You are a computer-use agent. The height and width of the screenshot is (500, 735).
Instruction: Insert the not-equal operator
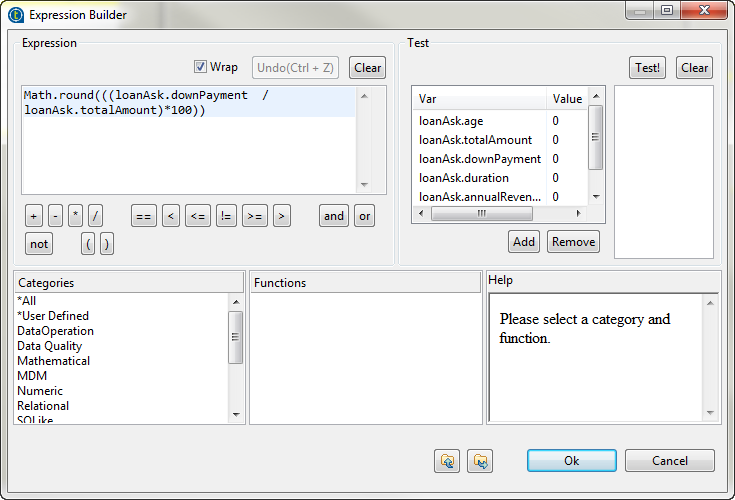coord(227,215)
